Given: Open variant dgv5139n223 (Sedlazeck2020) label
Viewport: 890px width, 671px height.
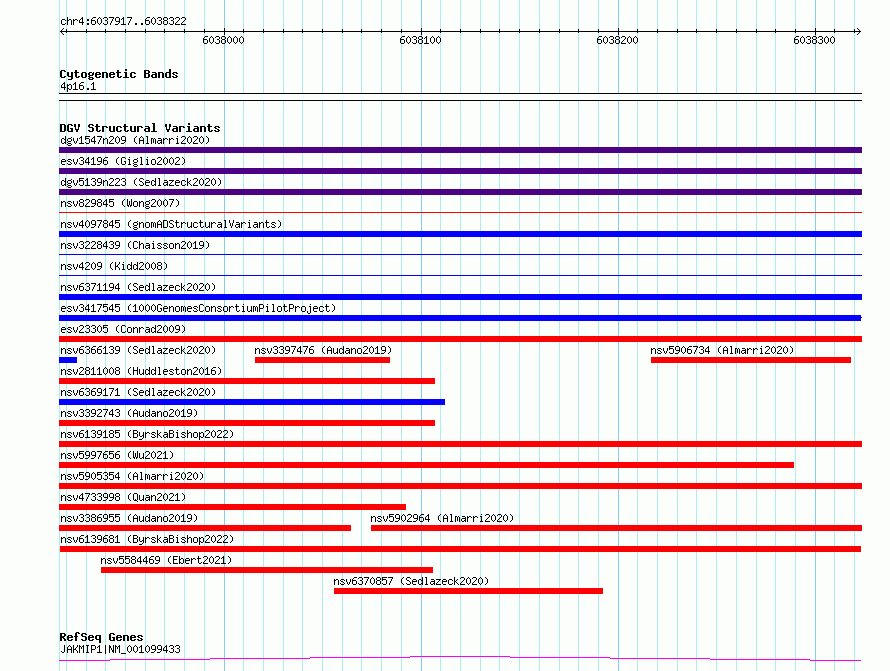Looking at the screenshot, I should (141, 182).
